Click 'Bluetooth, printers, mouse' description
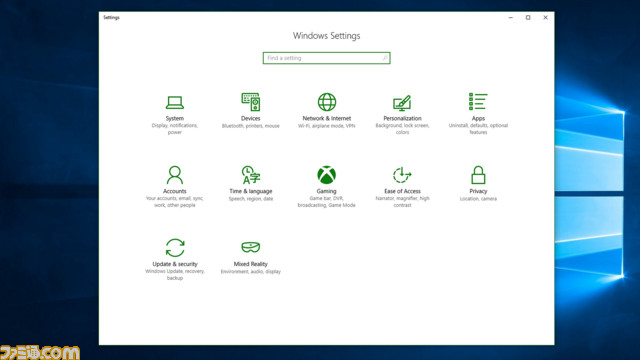Image resolution: width=640 pixels, height=360 pixels. [x=251, y=126]
